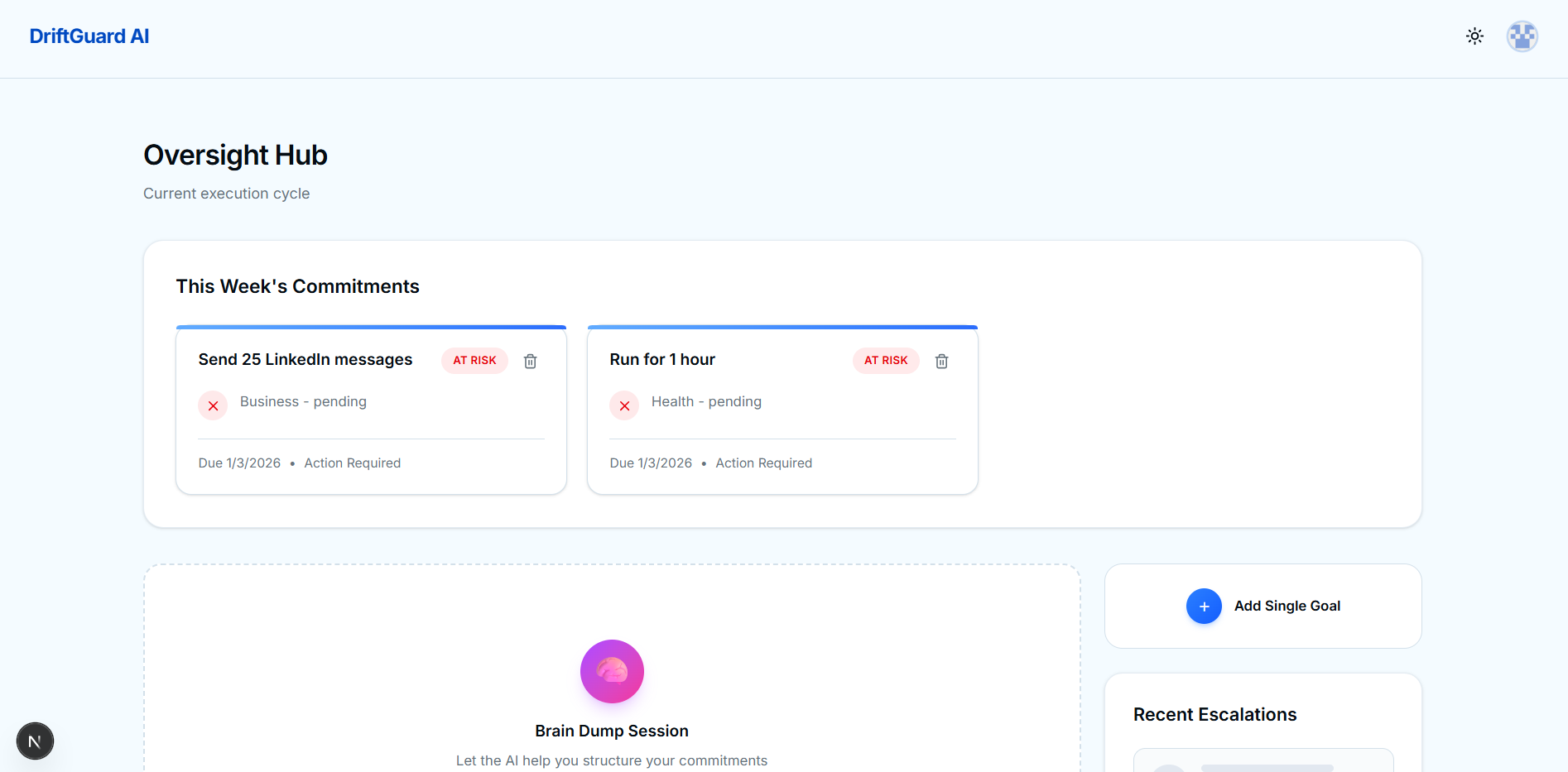Select the Health - pending label

(x=706, y=401)
